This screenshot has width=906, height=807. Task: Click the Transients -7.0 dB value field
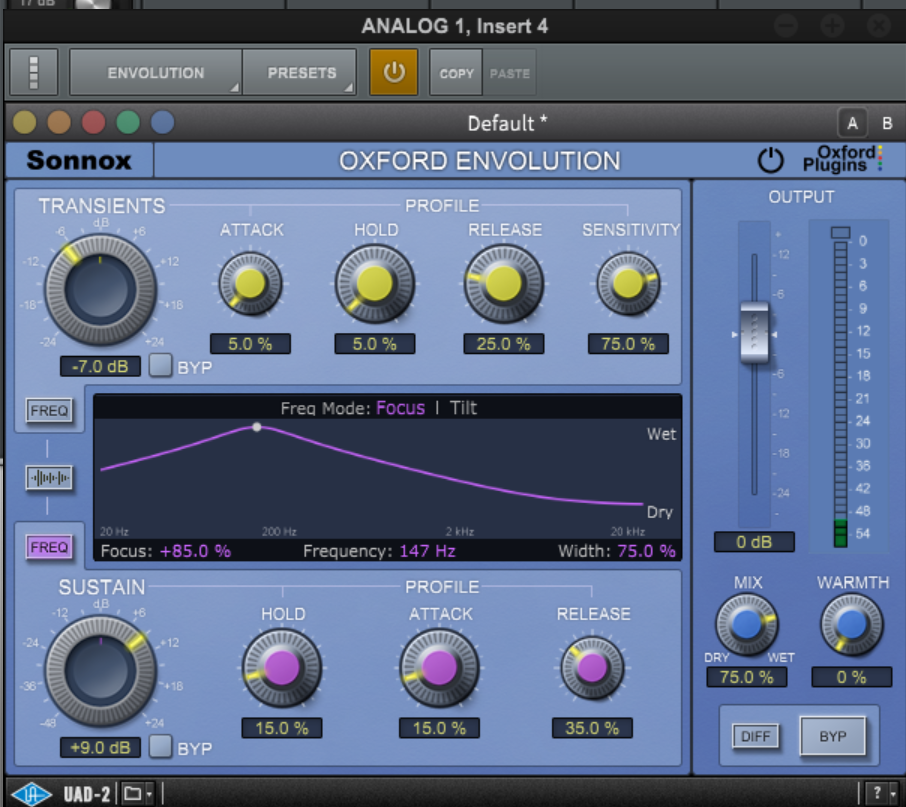coord(100,366)
